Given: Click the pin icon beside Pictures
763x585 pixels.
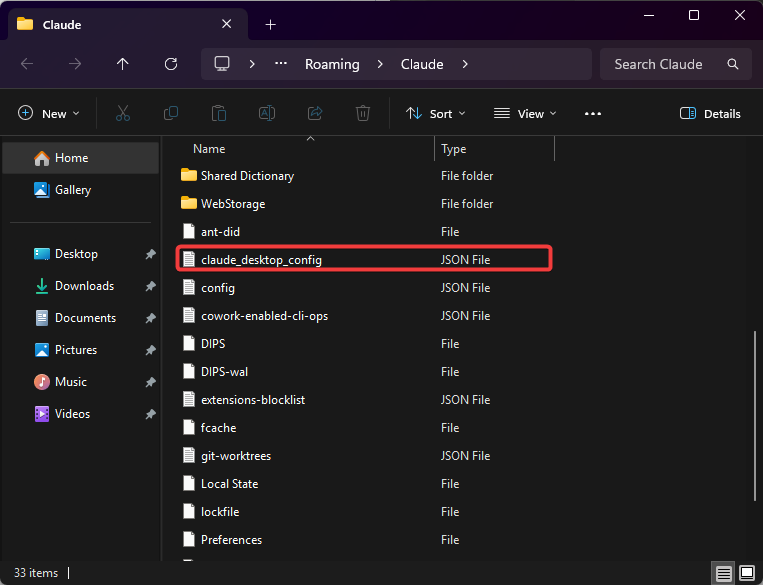Looking at the screenshot, I should (x=150, y=350).
